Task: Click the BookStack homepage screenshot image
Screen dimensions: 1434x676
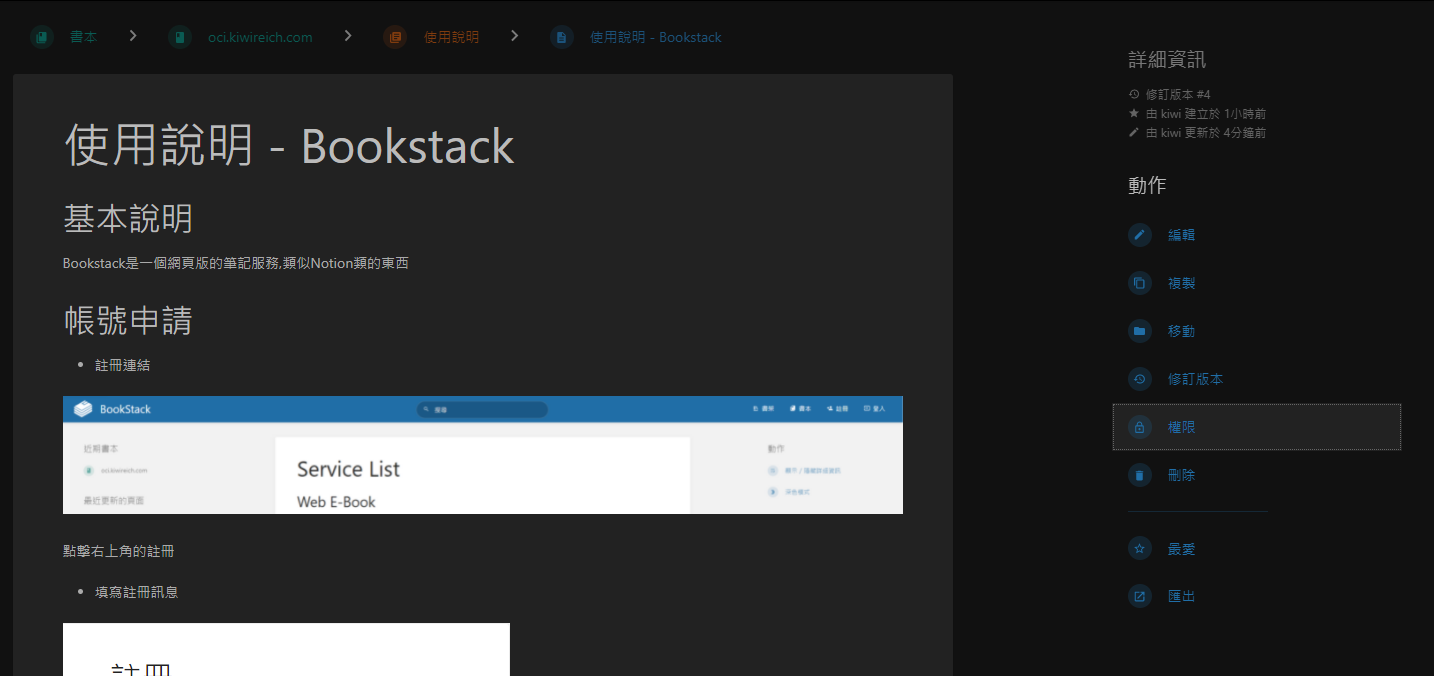Action: pos(482,455)
